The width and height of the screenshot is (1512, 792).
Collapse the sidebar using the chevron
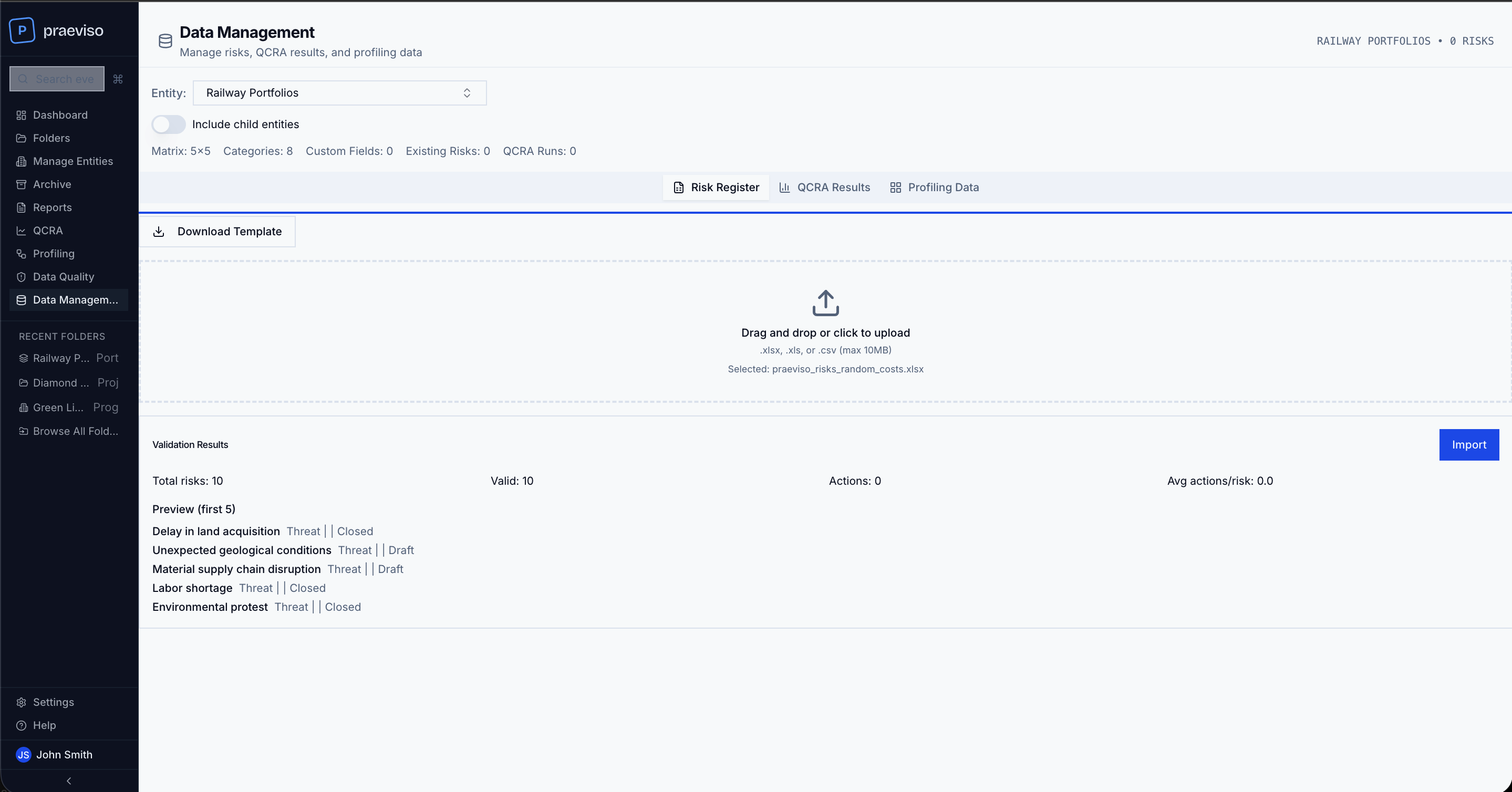point(69,781)
